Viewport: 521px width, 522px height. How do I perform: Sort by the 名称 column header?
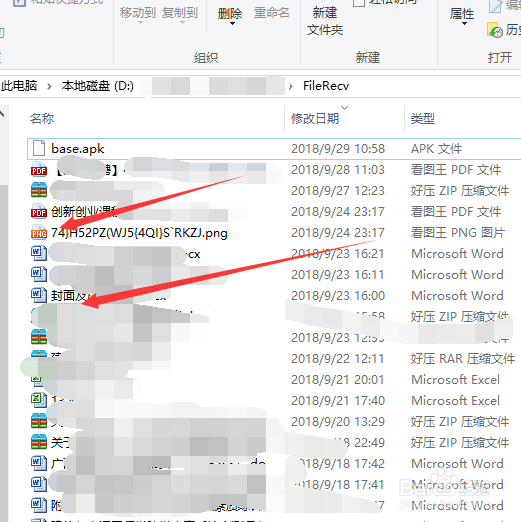point(42,118)
